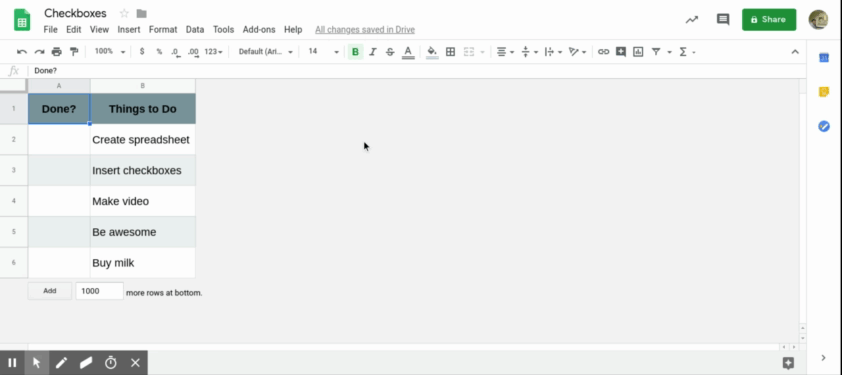Open the Add-ons menu
Viewport: 842px width, 375px height.
259,30
